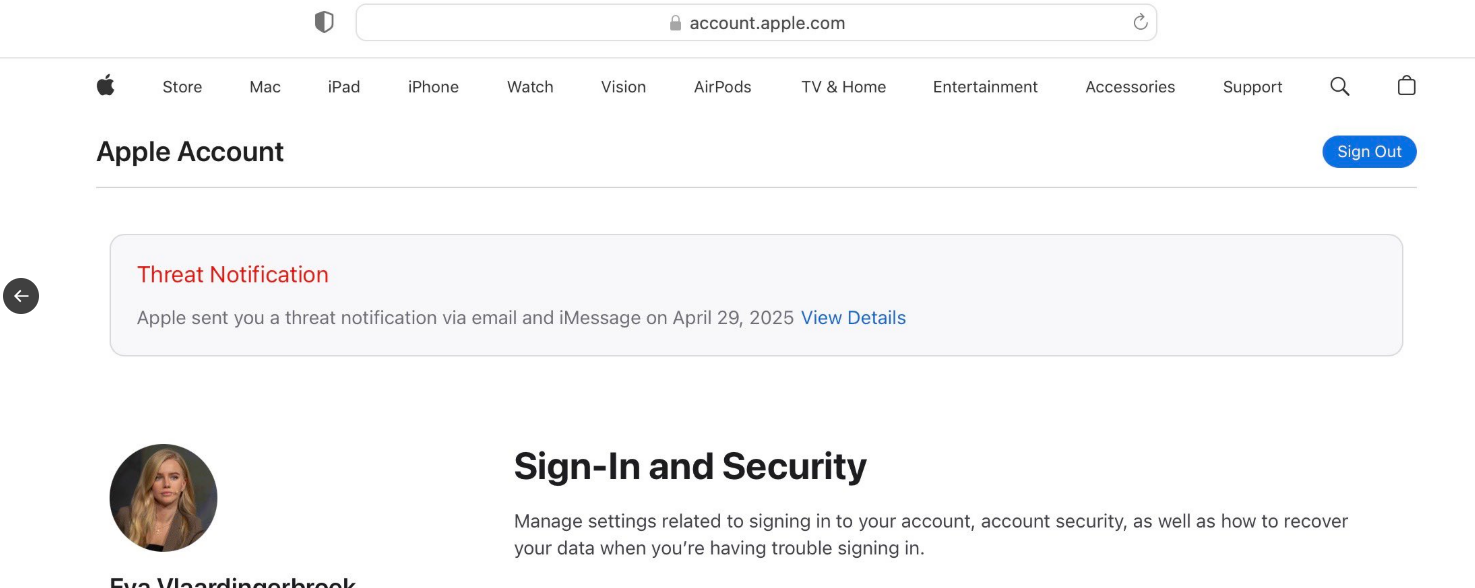Open the search magnifier icon
The height and width of the screenshot is (588, 1475).
[1340, 87]
